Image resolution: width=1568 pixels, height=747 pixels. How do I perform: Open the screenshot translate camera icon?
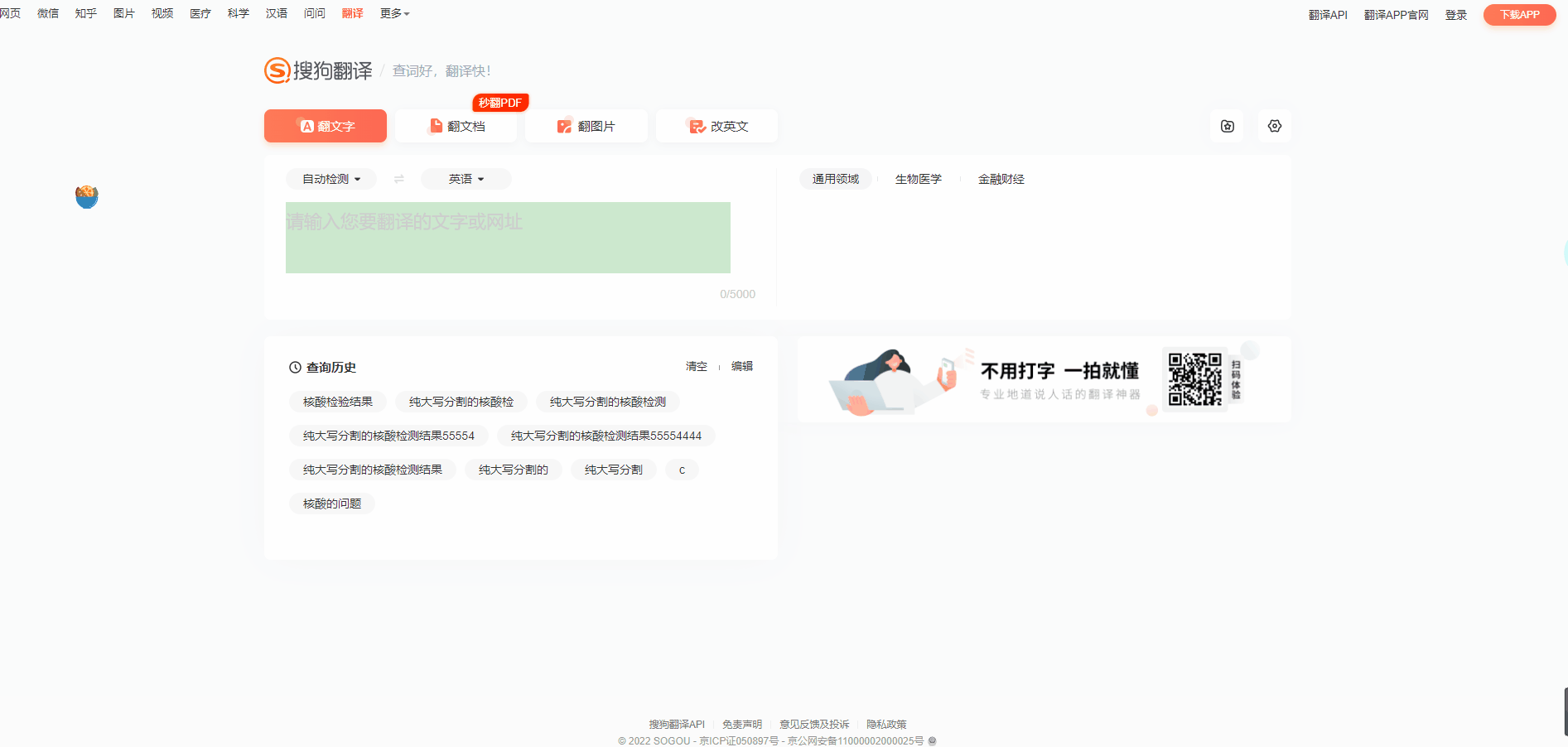(1228, 126)
